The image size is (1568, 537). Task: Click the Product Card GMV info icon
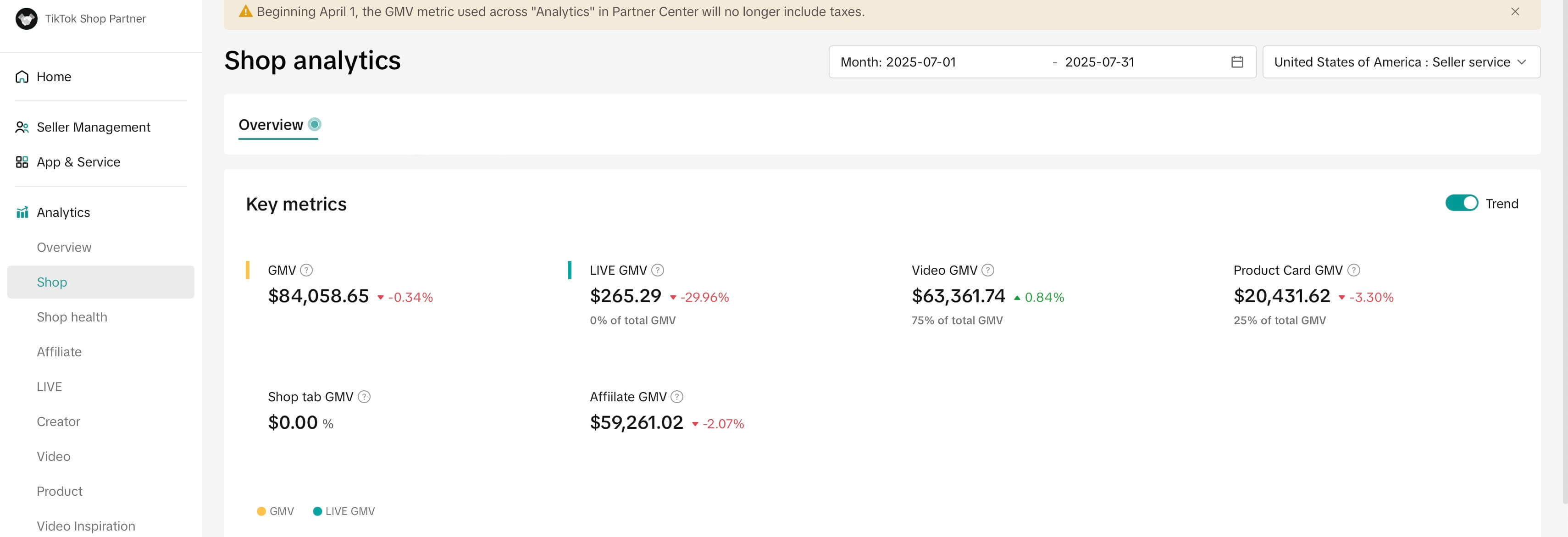1353,270
